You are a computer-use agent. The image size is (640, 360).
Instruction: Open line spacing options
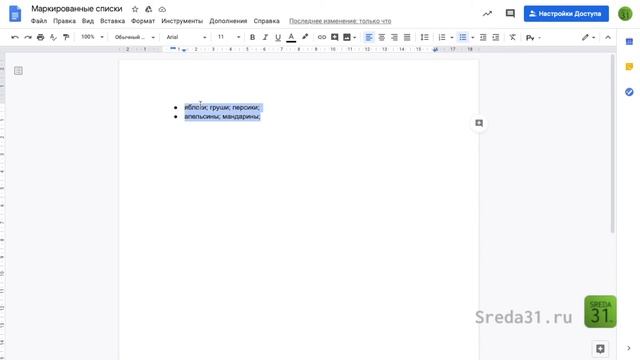(x=424, y=37)
